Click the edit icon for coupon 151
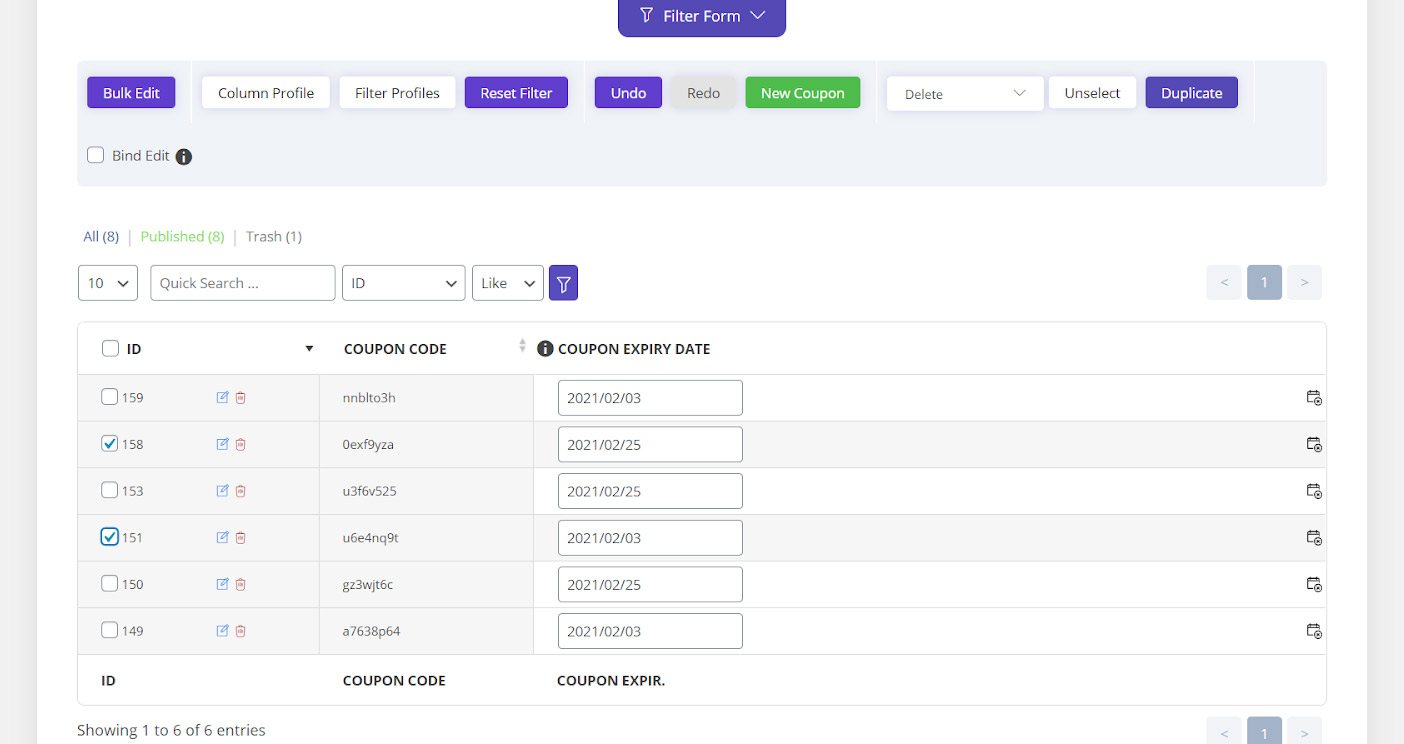1404x744 pixels. (222, 537)
